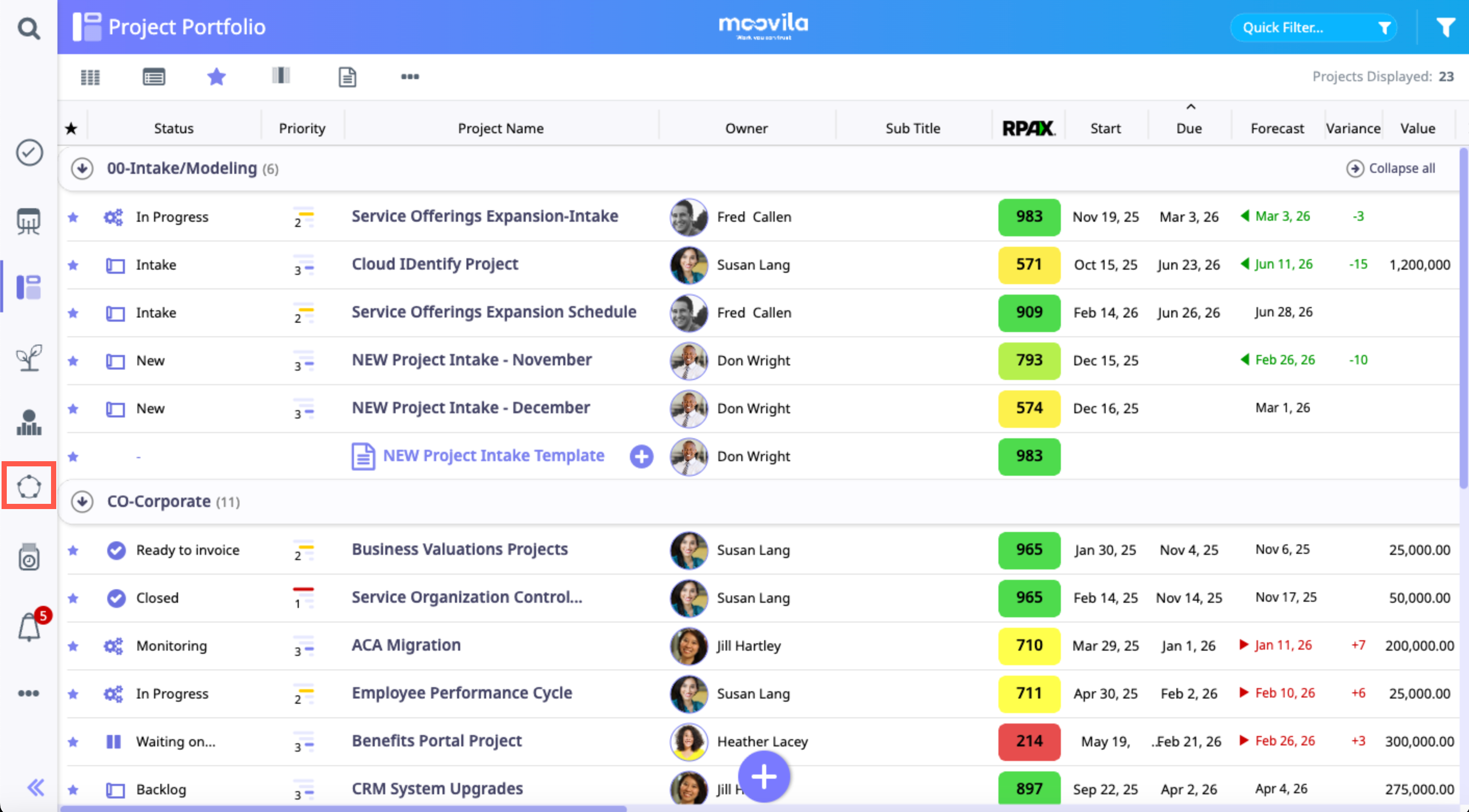Image resolution: width=1469 pixels, height=812 pixels.
Task: Click the Priority column header
Action: [x=302, y=128]
